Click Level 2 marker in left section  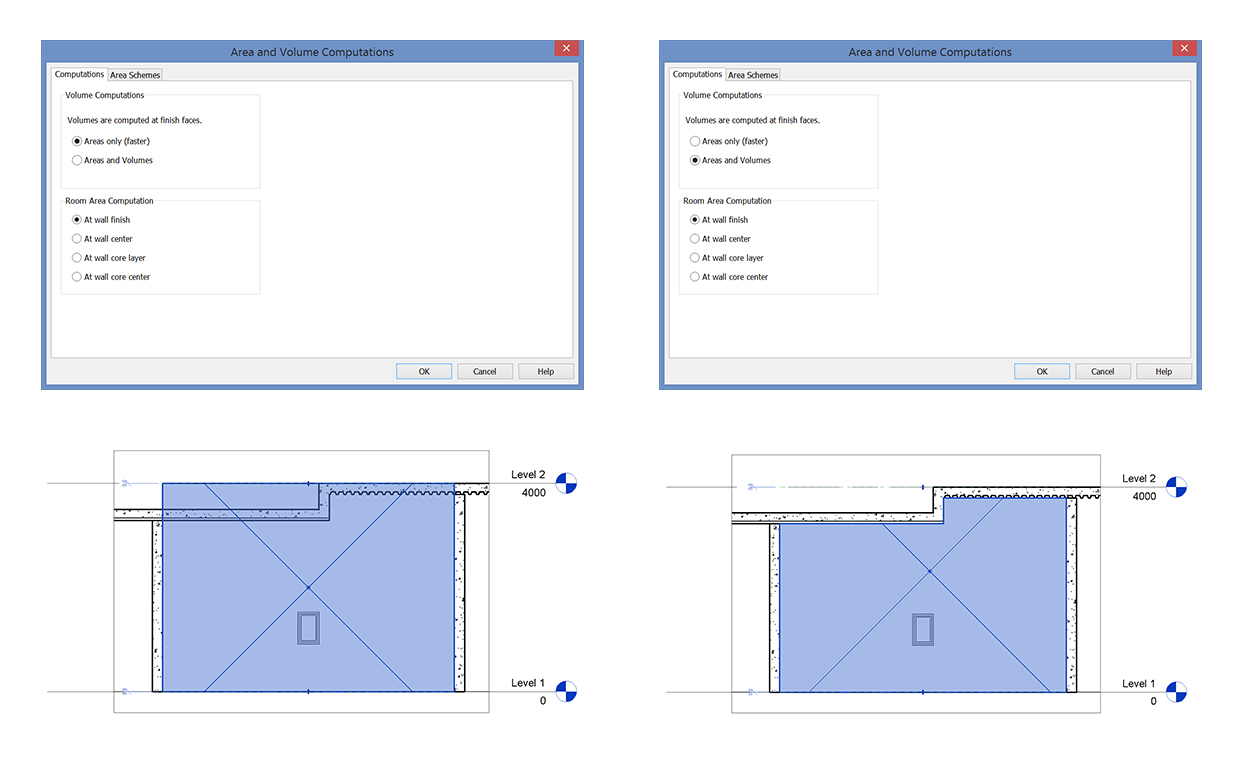click(x=566, y=483)
